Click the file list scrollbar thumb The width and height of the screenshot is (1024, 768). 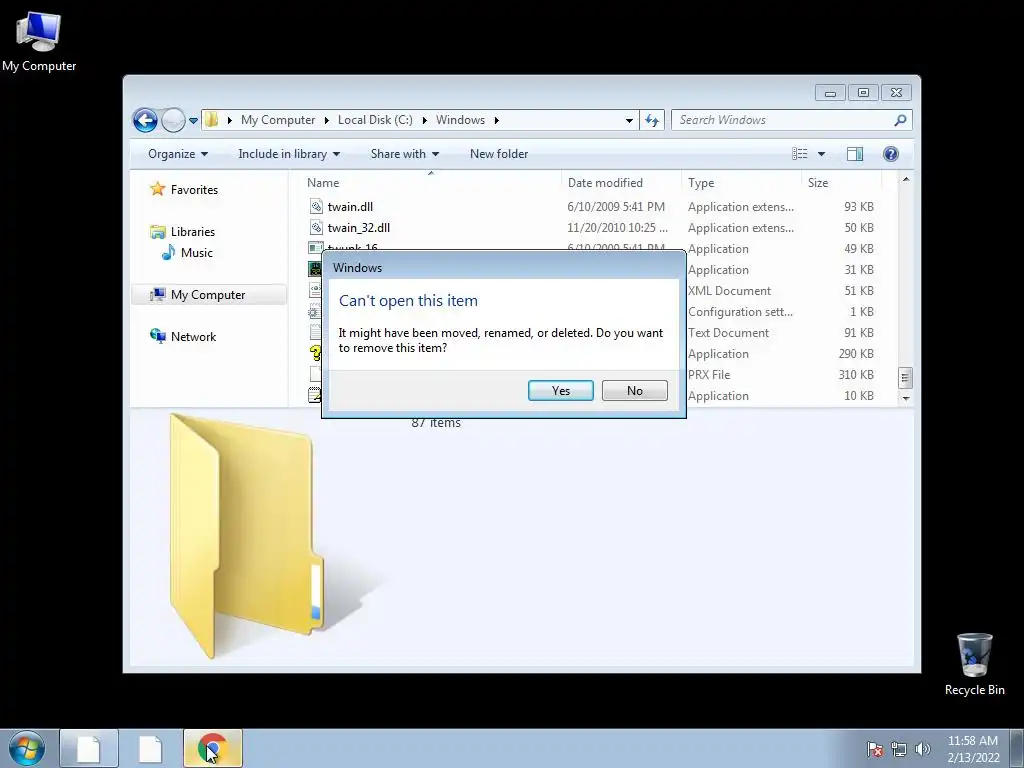pyautogui.click(x=905, y=377)
